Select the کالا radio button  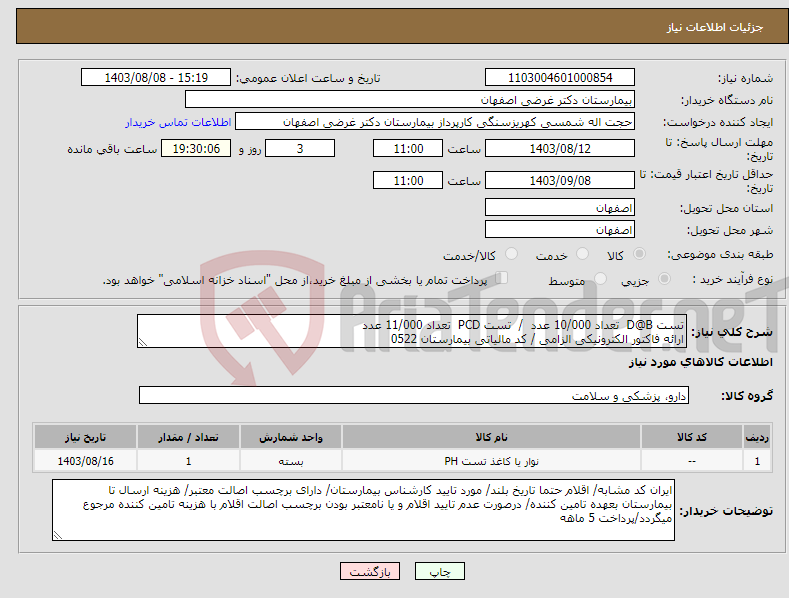639,254
